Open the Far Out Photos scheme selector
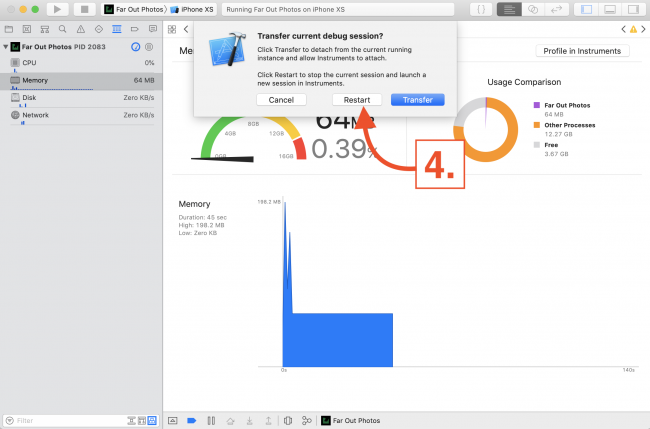The width and height of the screenshot is (650, 429). (x=134, y=9)
